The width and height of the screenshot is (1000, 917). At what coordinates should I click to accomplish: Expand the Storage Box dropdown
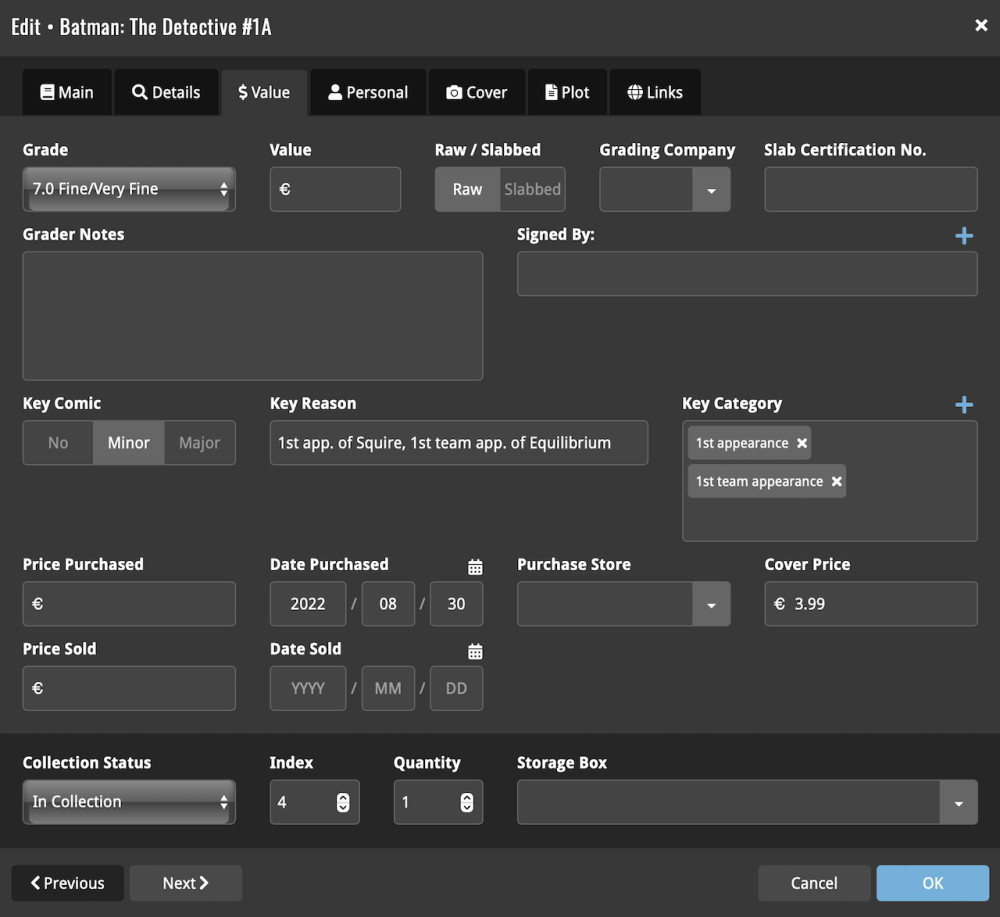pyautogui.click(x=958, y=803)
